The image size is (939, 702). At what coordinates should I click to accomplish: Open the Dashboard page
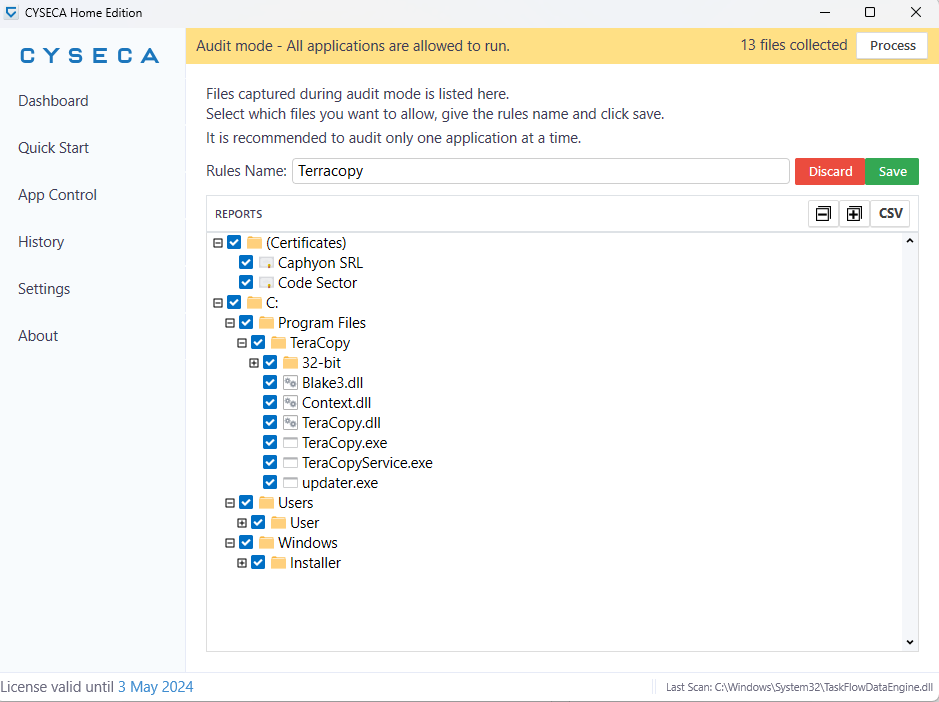[53, 101]
